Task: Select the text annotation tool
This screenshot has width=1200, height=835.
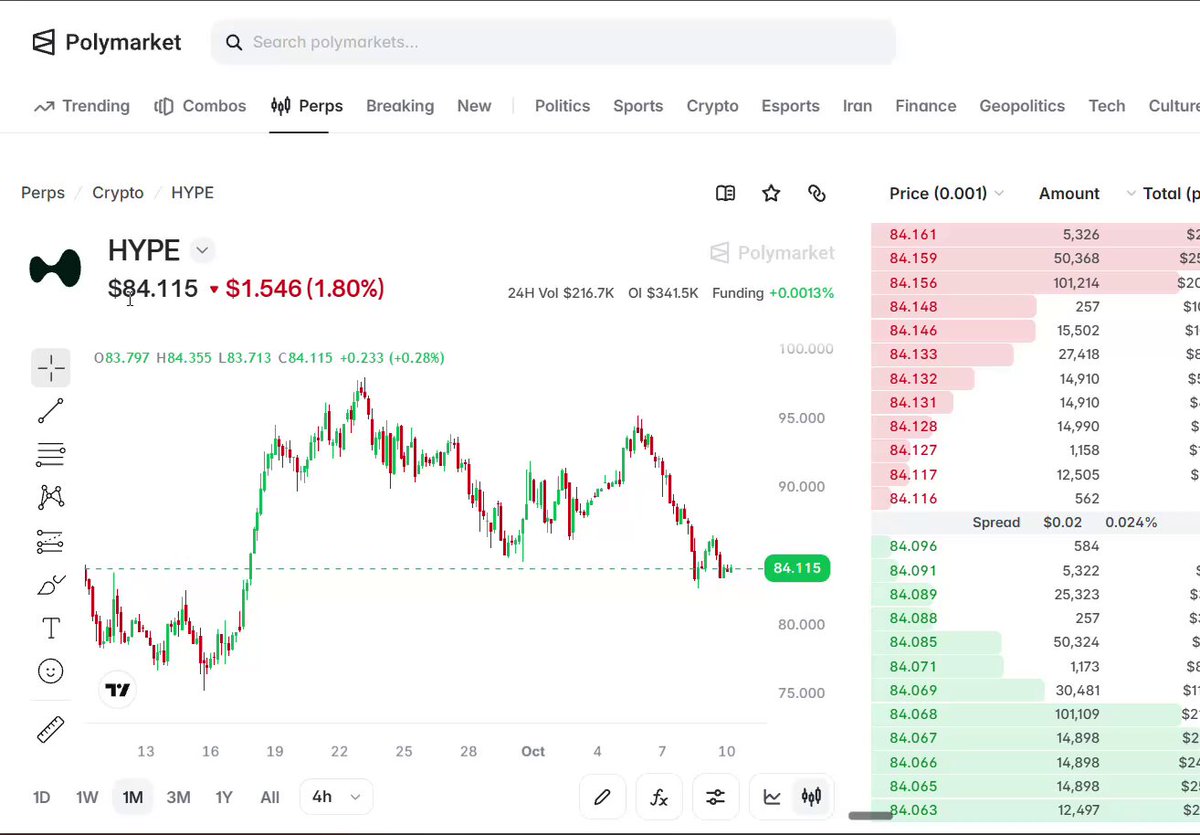Action: click(x=51, y=628)
